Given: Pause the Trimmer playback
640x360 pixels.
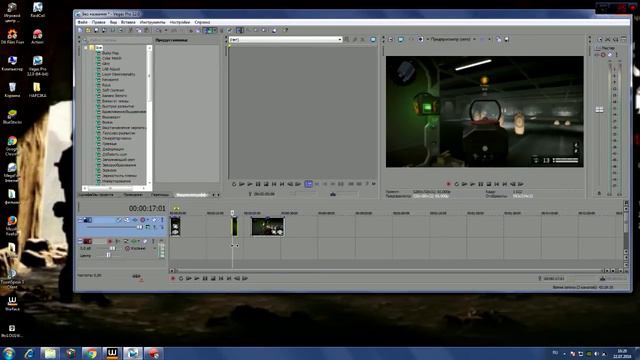Looking at the screenshot, I should 258,184.
